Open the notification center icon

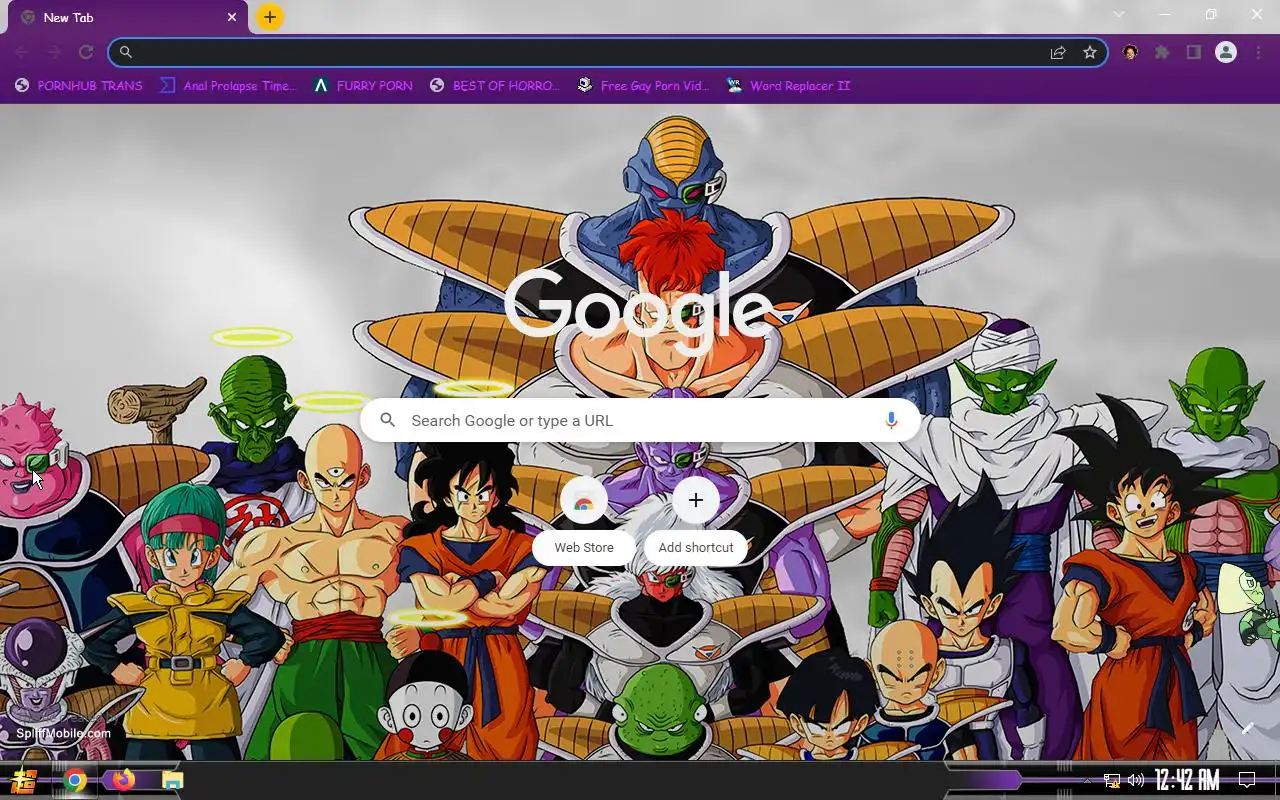tap(1247, 781)
